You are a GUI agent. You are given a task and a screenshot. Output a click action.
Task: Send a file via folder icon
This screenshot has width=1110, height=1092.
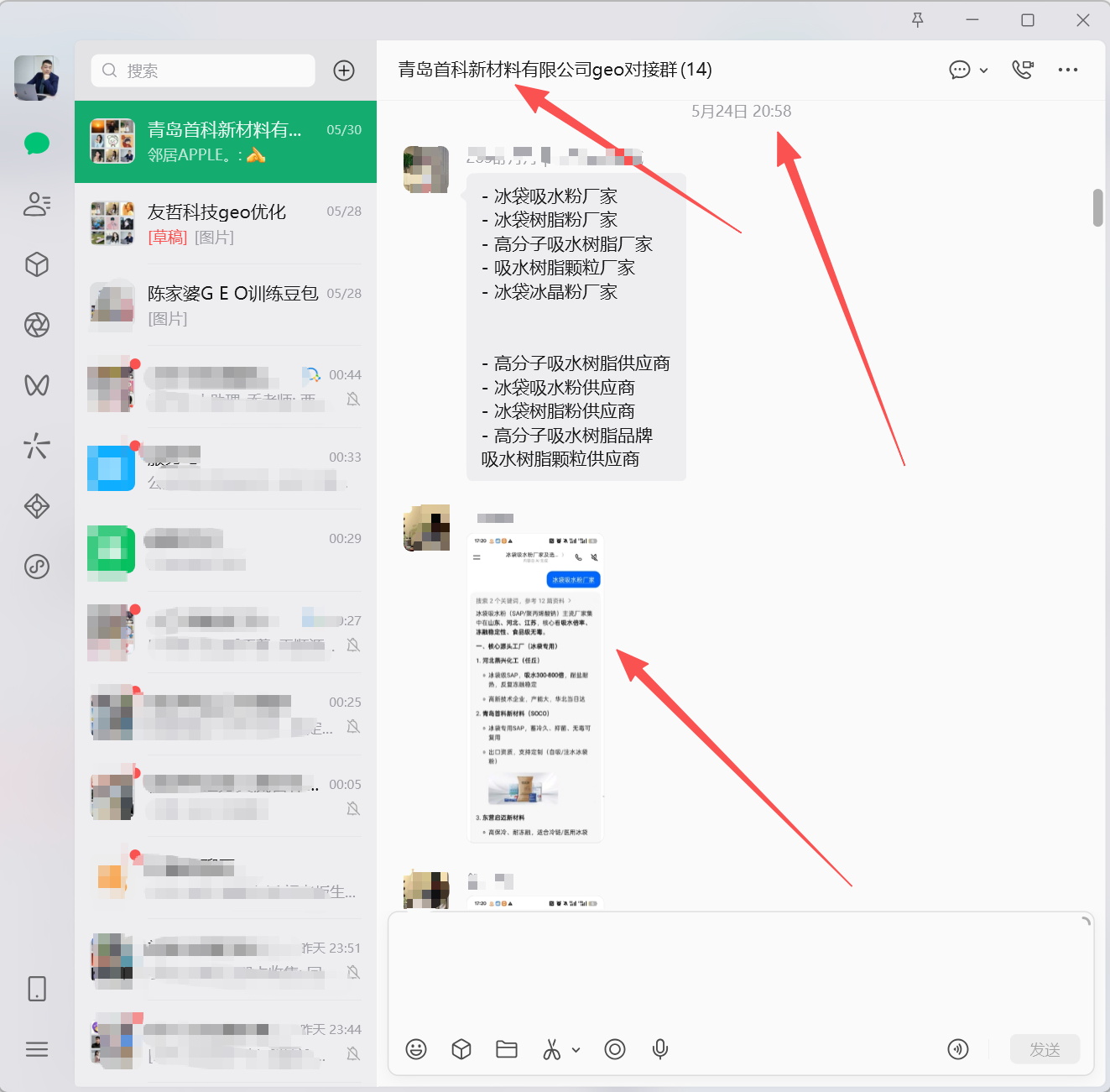507,1049
